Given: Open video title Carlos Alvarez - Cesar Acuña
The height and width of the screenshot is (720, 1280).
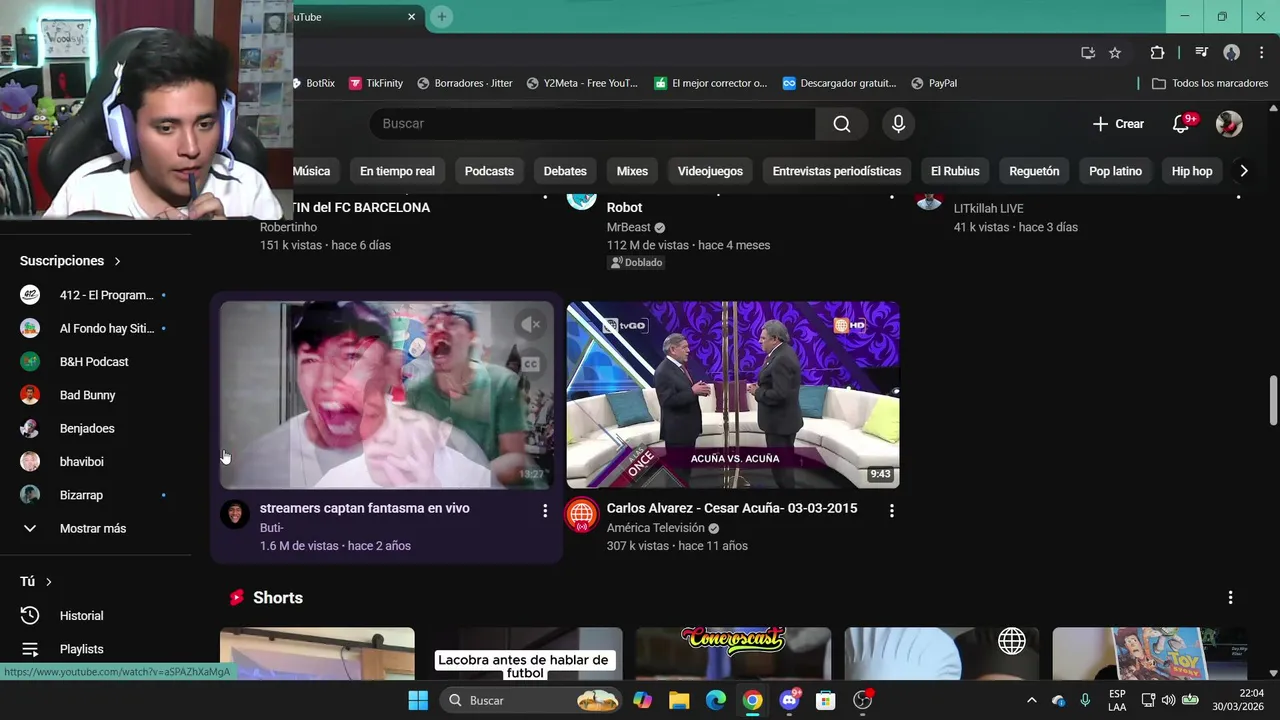Looking at the screenshot, I should [732, 508].
